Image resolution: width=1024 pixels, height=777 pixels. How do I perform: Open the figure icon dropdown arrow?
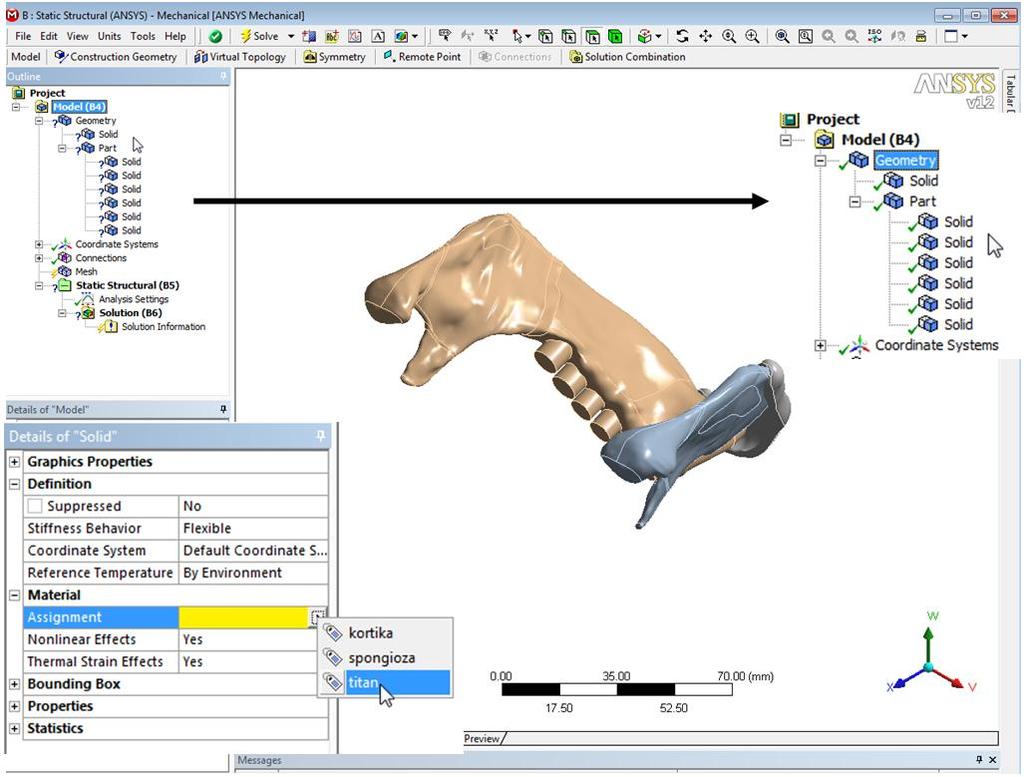pos(415,37)
